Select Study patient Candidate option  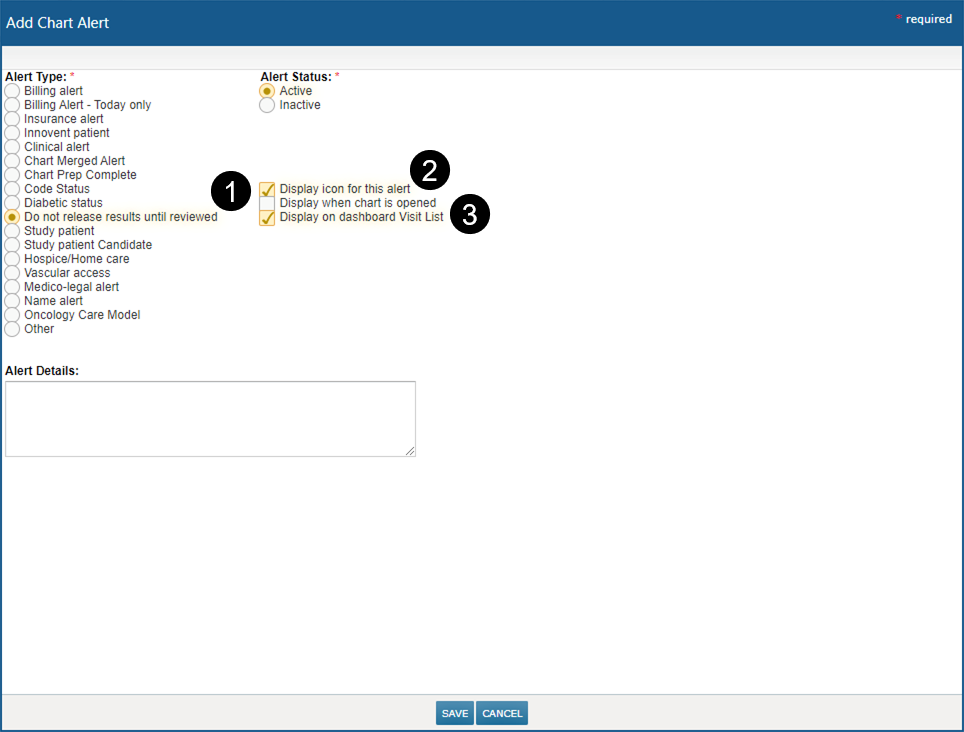12,245
